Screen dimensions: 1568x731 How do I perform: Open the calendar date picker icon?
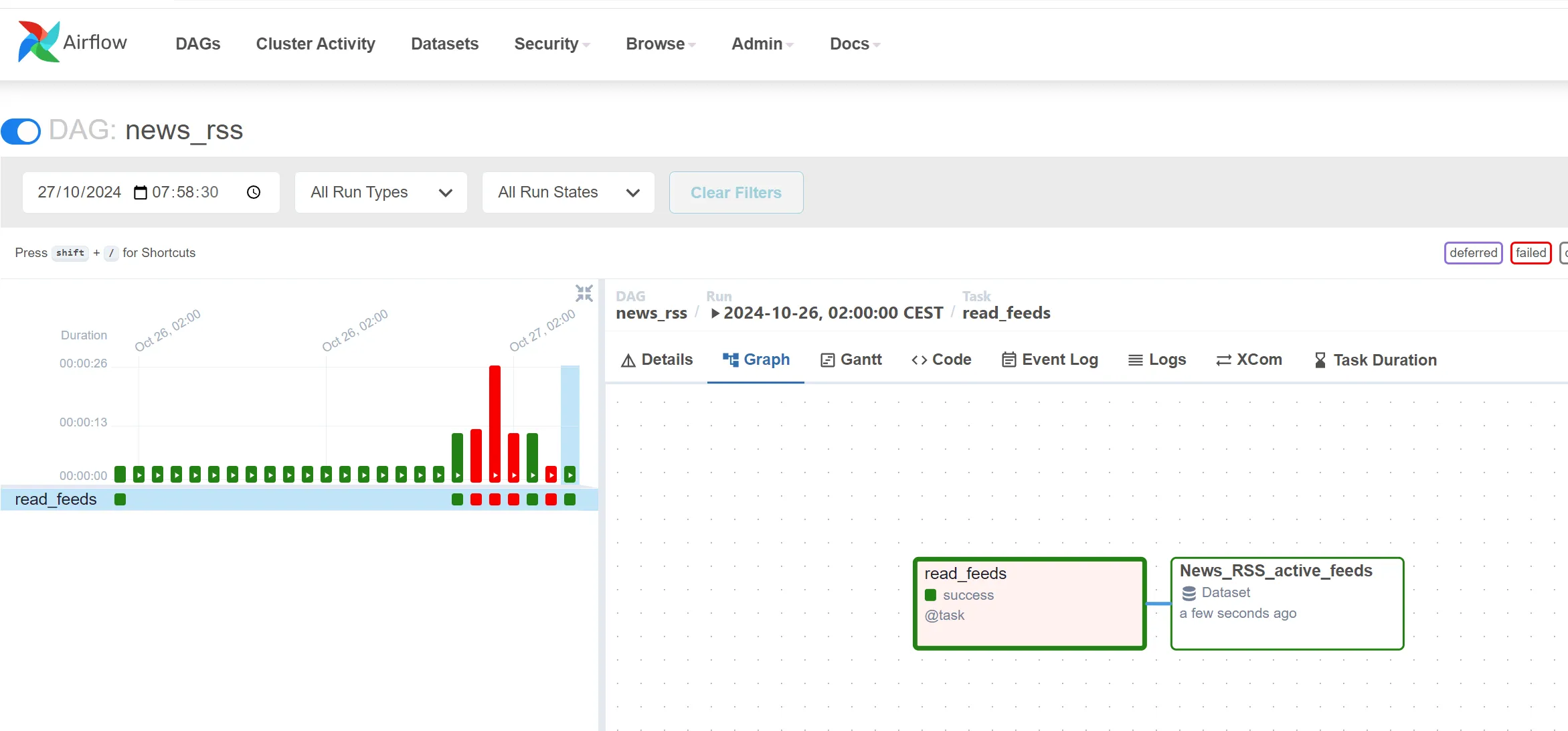pyautogui.click(x=141, y=193)
